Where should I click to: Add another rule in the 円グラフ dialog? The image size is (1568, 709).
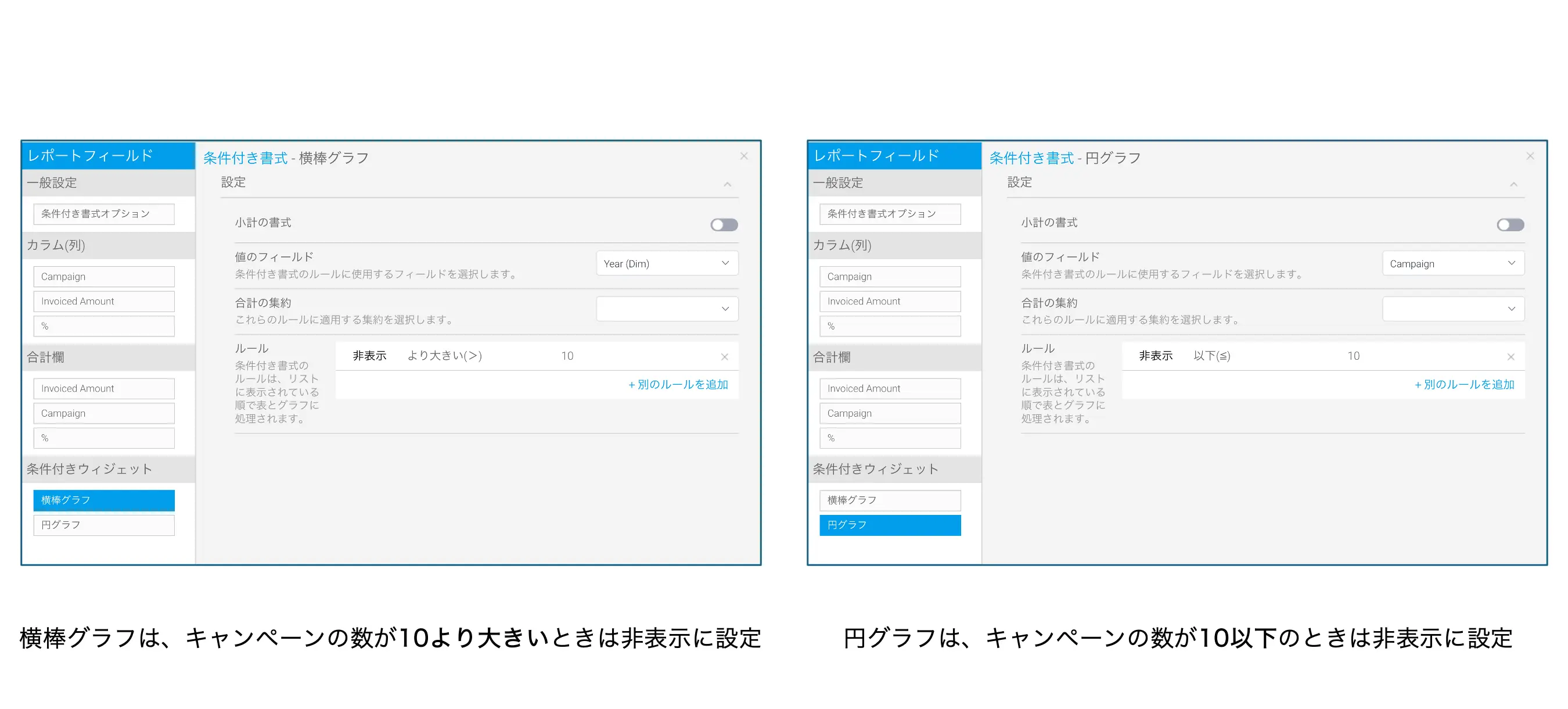pos(1464,384)
